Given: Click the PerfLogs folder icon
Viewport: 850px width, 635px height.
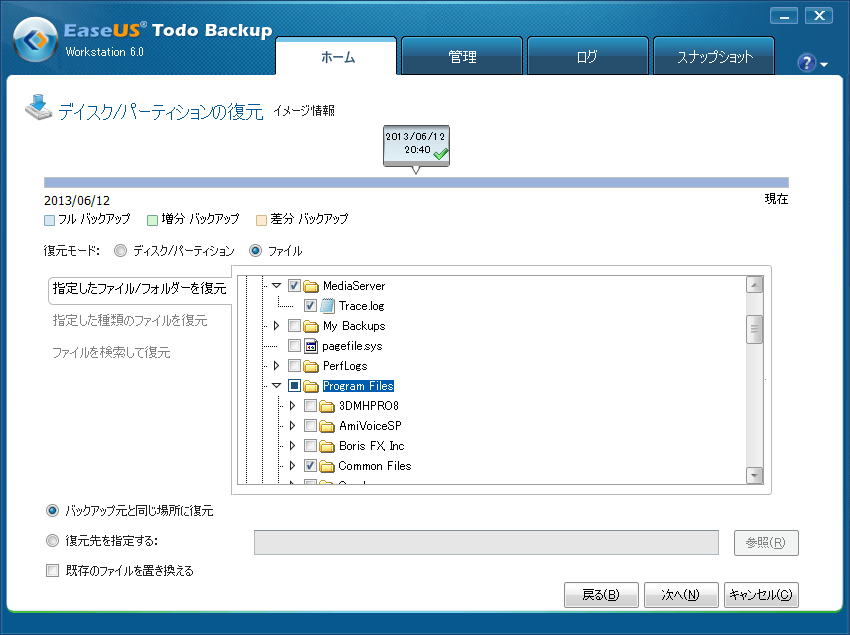Looking at the screenshot, I should (x=311, y=366).
